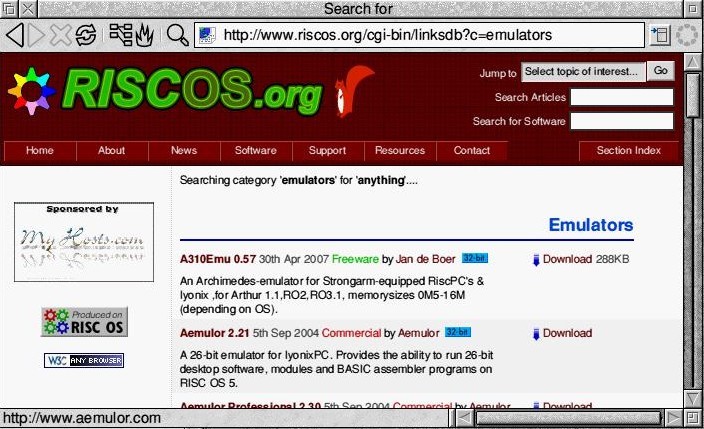The image size is (704, 429).
Task: Open the Jan de Boer author link
Action: click(425, 259)
